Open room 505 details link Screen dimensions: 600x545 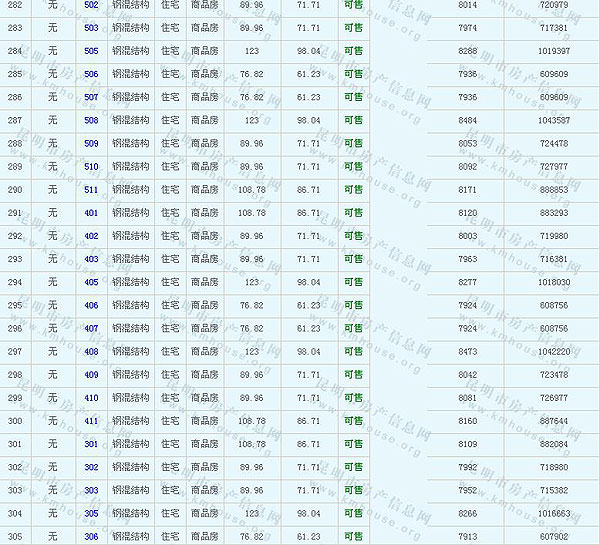(x=91, y=51)
